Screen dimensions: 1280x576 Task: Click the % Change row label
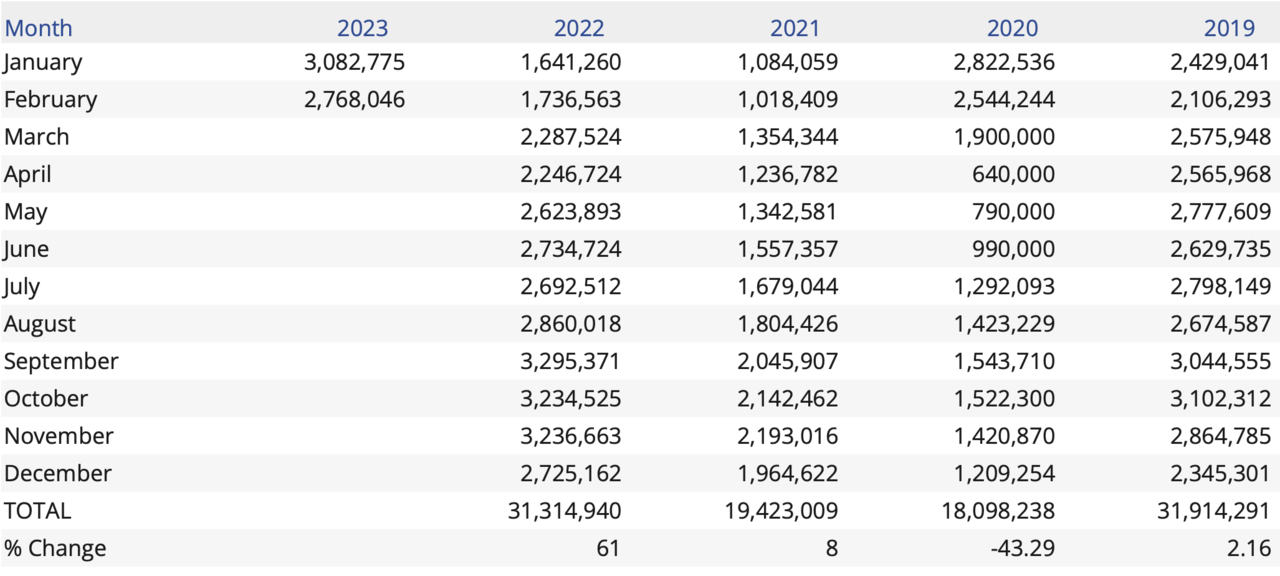coord(55,548)
